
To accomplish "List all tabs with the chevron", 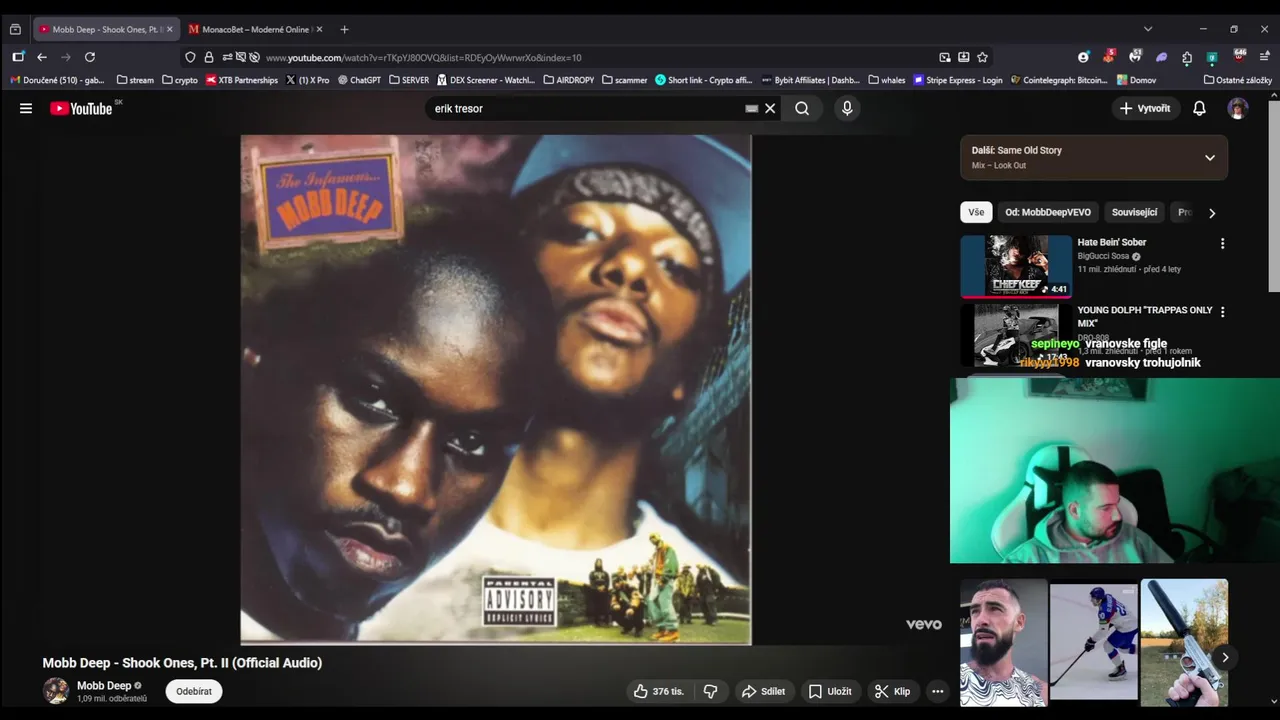I will 1148,29.
